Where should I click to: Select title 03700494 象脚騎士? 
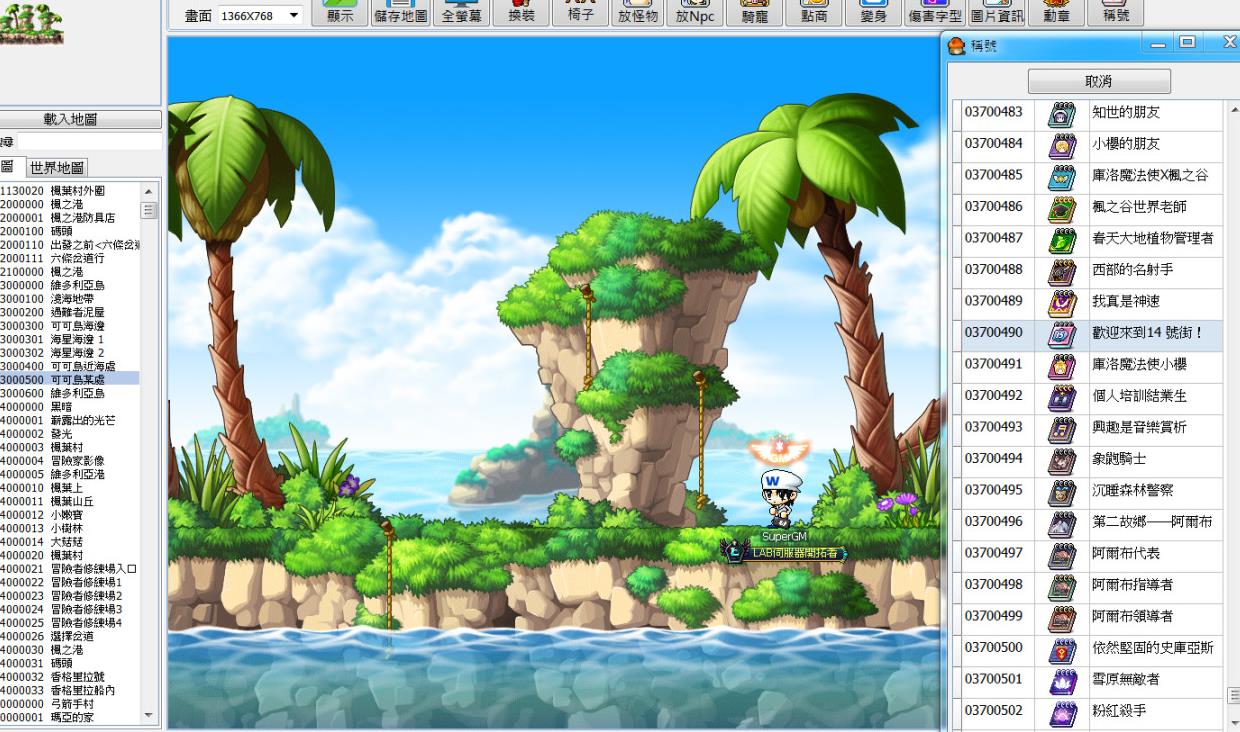pyautogui.click(x=1119, y=459)
